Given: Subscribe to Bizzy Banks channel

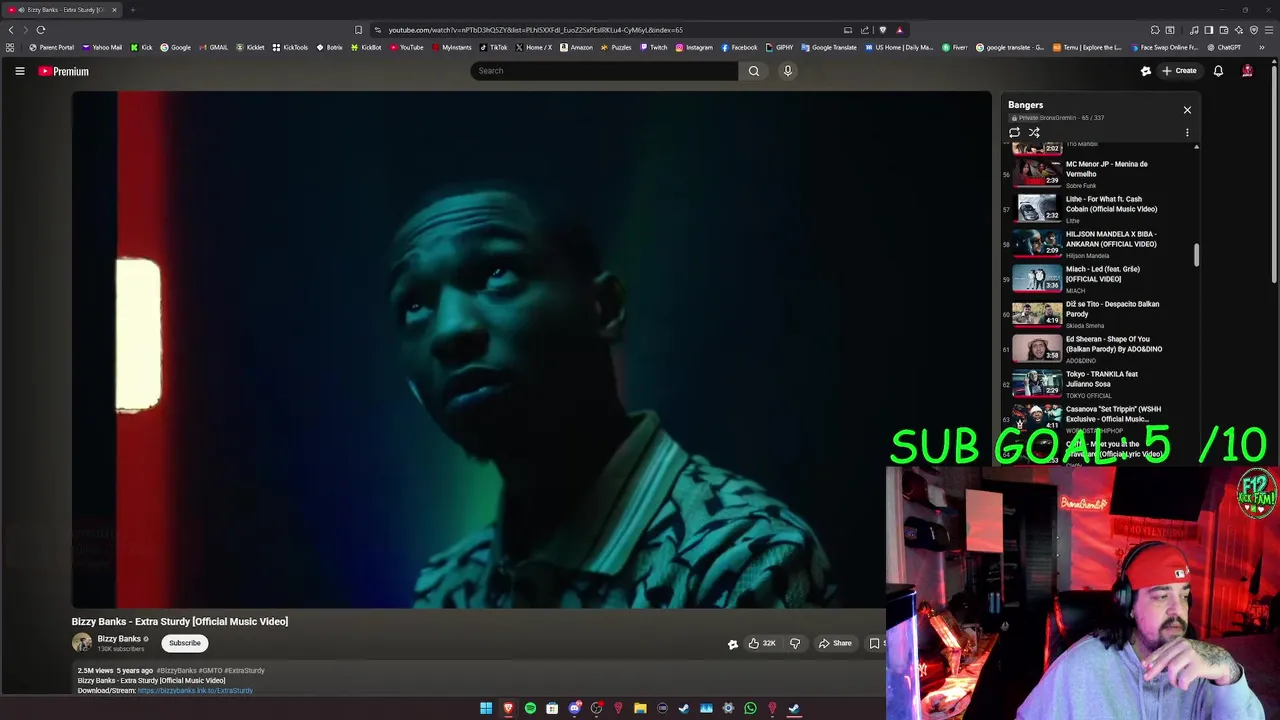Looking at the screenshot, I should click(184, 643).
